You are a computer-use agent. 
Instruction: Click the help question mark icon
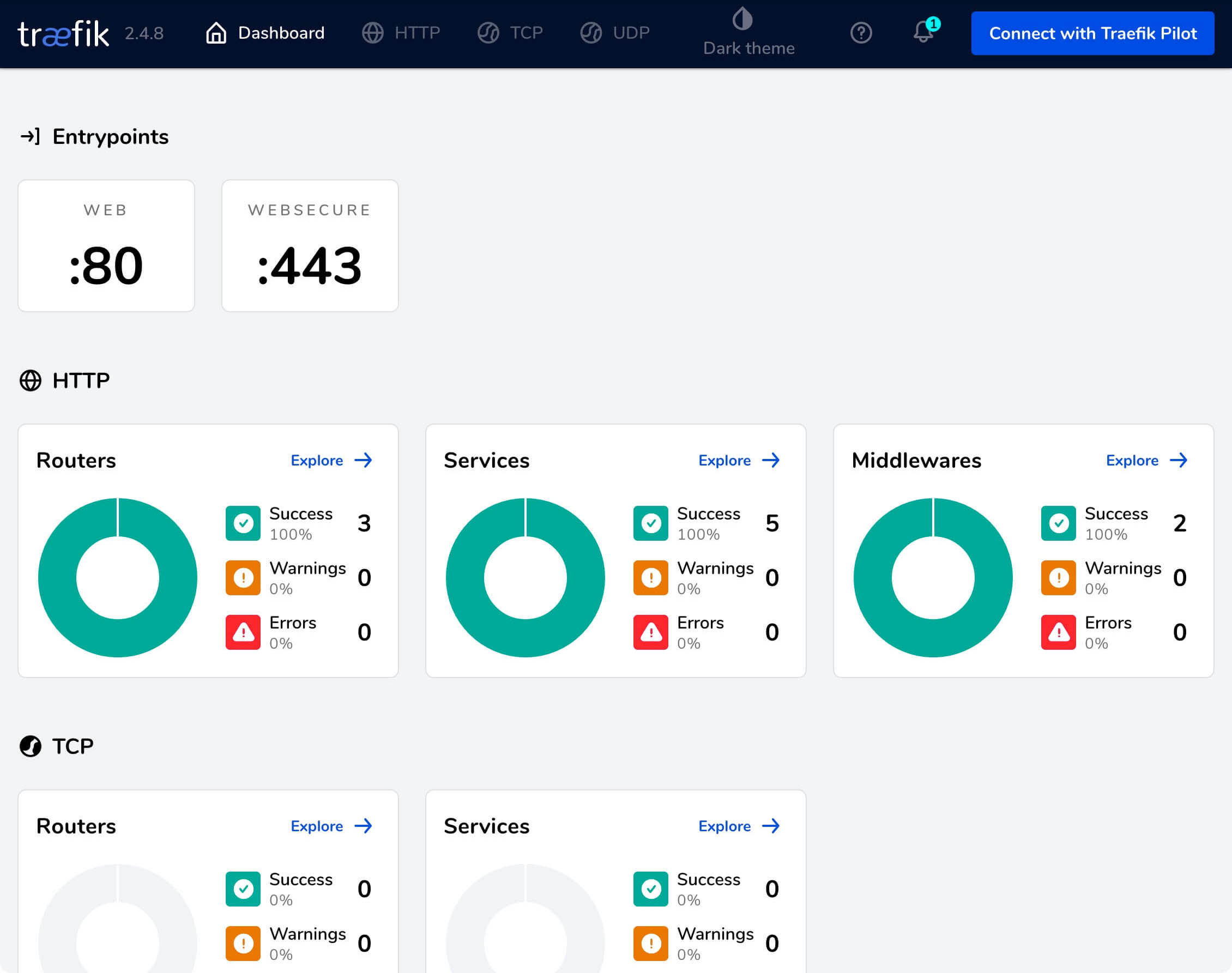(x=861, y=33)
